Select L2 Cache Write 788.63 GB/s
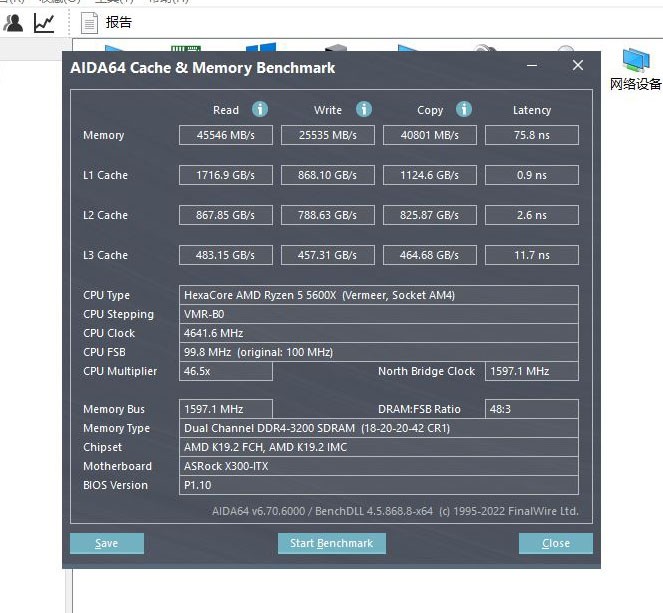Screen dimensions: 663x613 328,215
